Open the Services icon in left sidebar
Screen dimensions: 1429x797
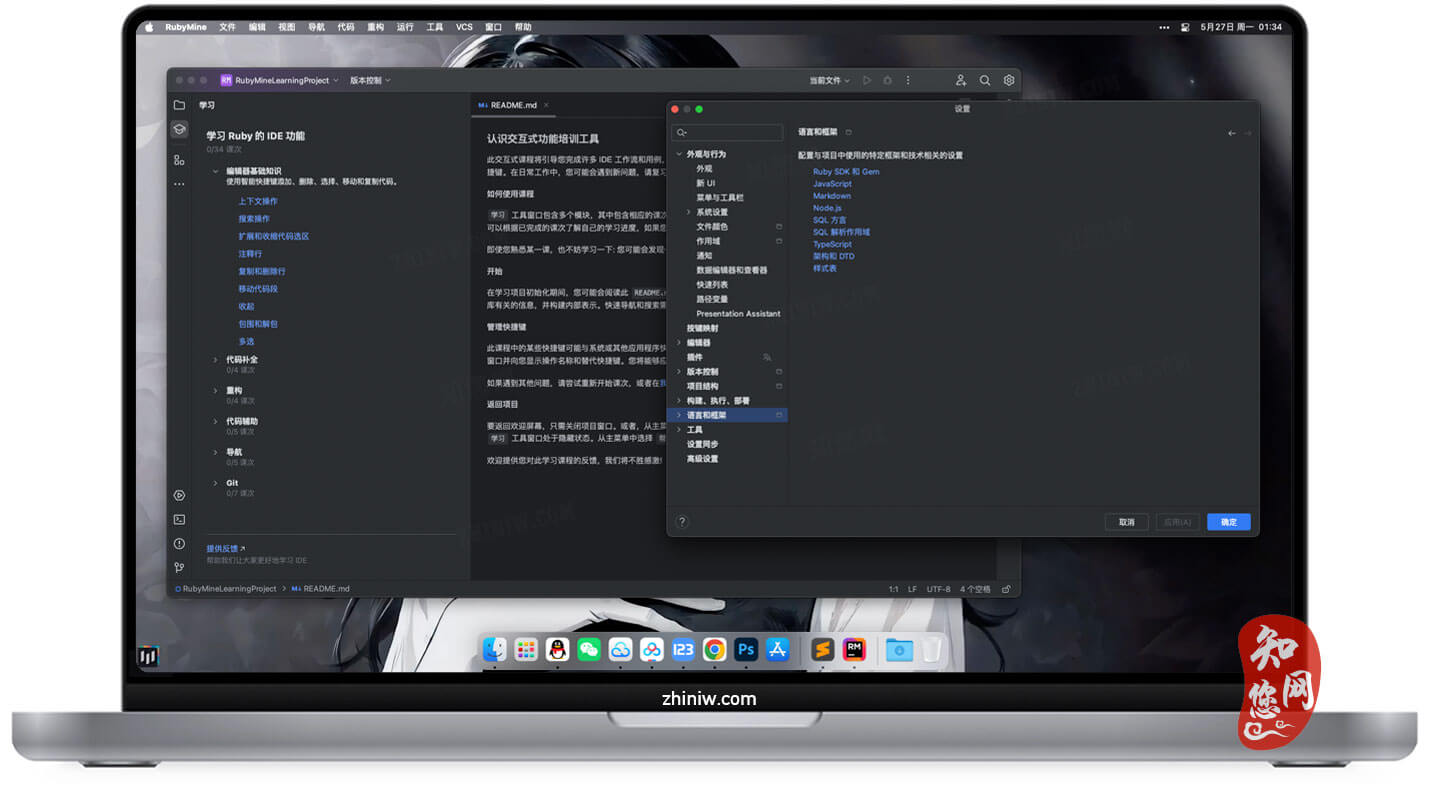tap(179, 495)
